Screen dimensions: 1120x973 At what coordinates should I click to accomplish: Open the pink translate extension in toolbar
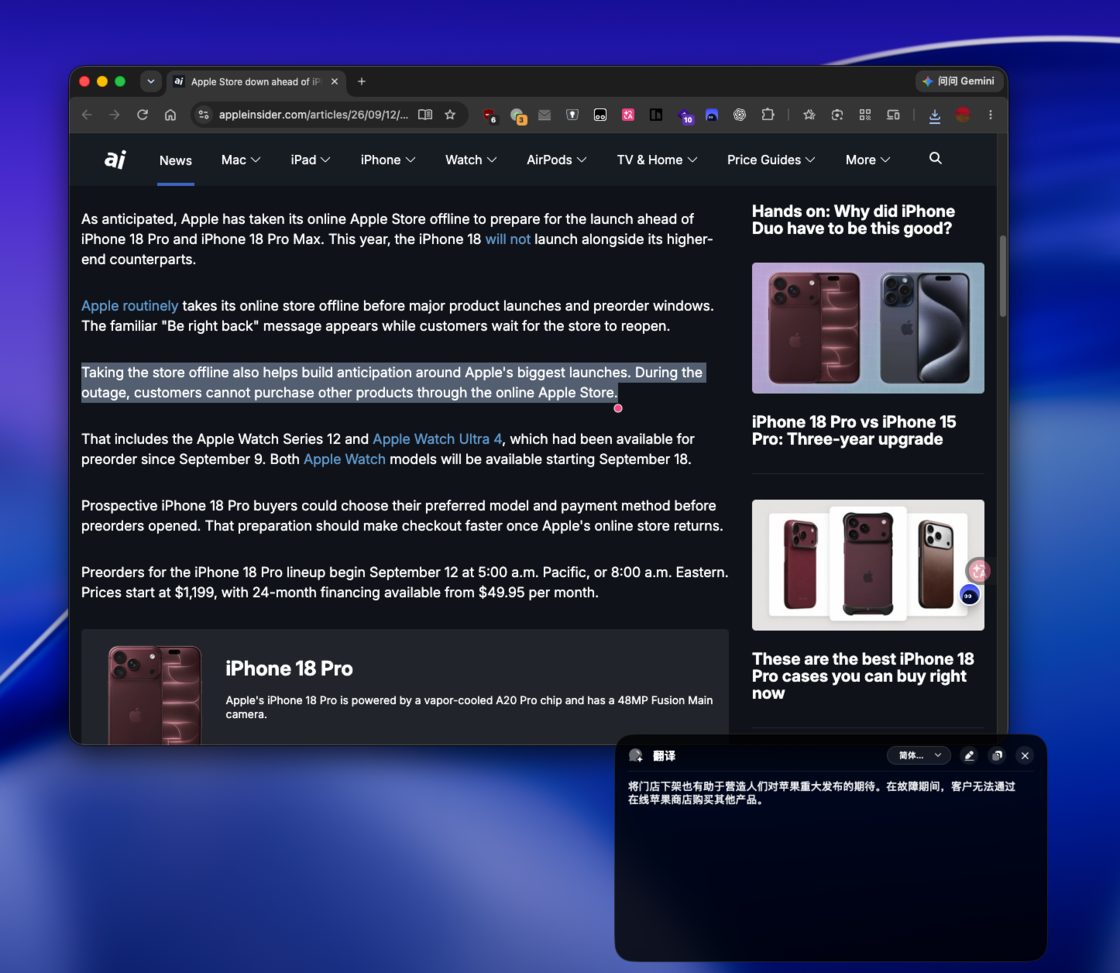point(628,114)
